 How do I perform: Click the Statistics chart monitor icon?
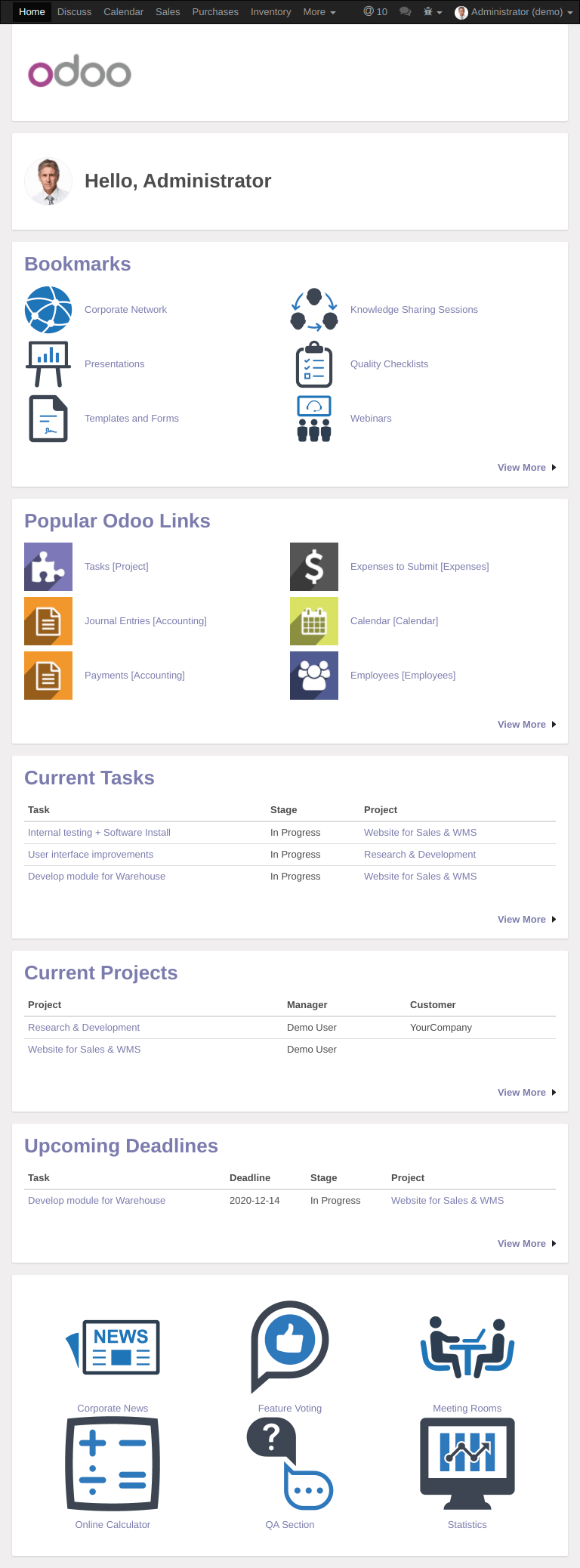tap(467, 1462)
